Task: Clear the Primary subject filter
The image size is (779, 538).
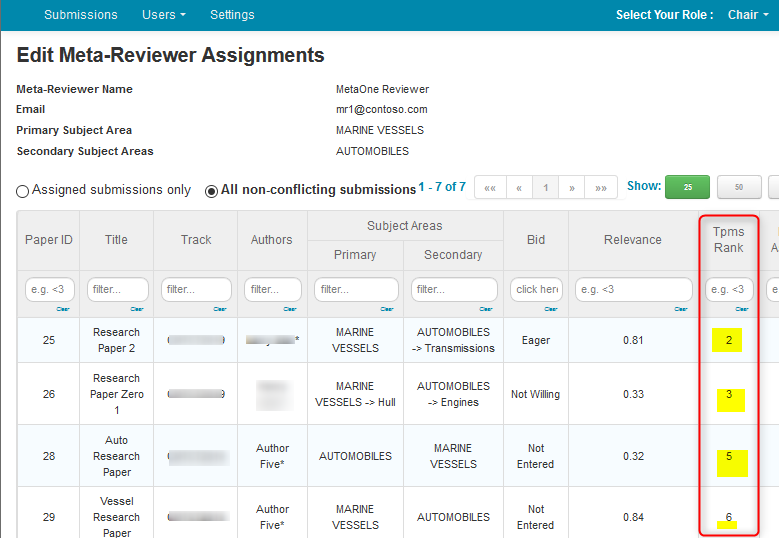Action: tap(387, 309)
